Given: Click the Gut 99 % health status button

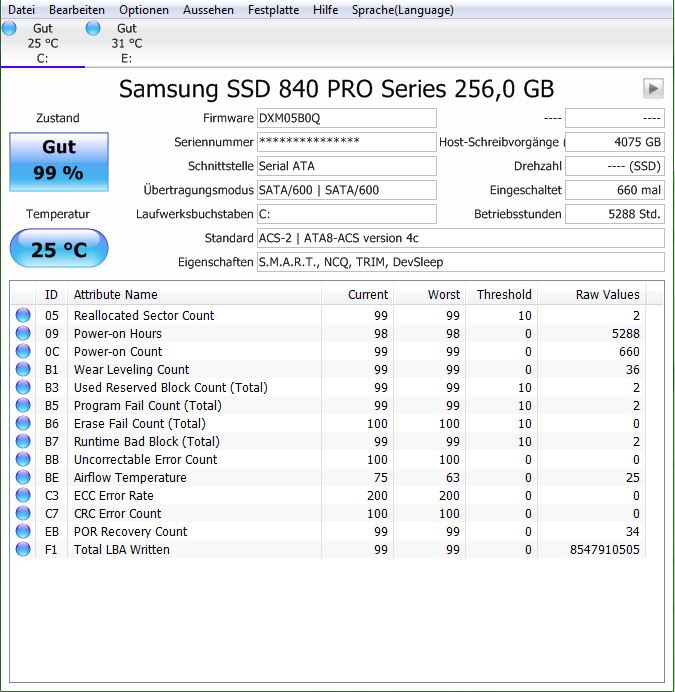Looking at the screenshot, I should point(59,162).
